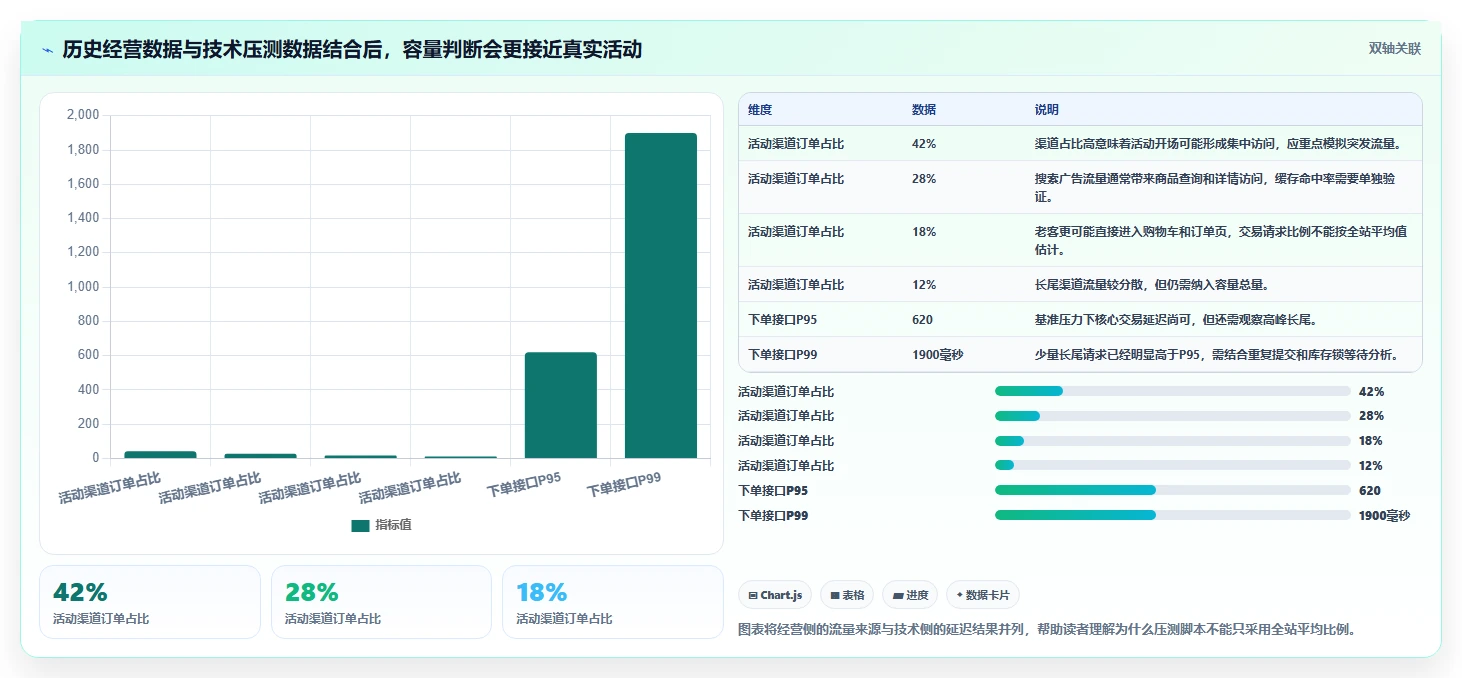Open the 18% stat card
This screenshot has width=1462, height=678.
[613, 602]
